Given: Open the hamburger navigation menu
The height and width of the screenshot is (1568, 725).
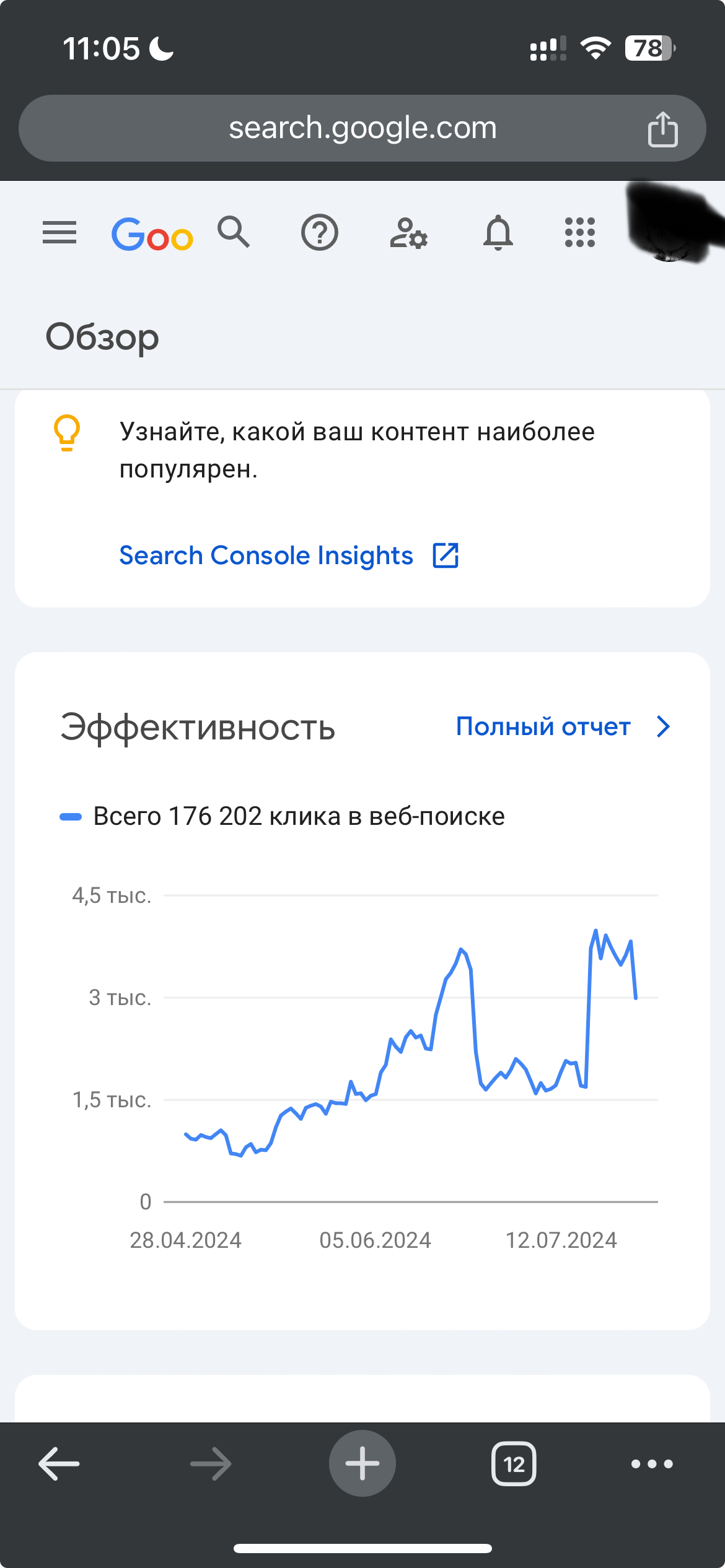Looking at the screenshot, I should click(x=59, y=233).
